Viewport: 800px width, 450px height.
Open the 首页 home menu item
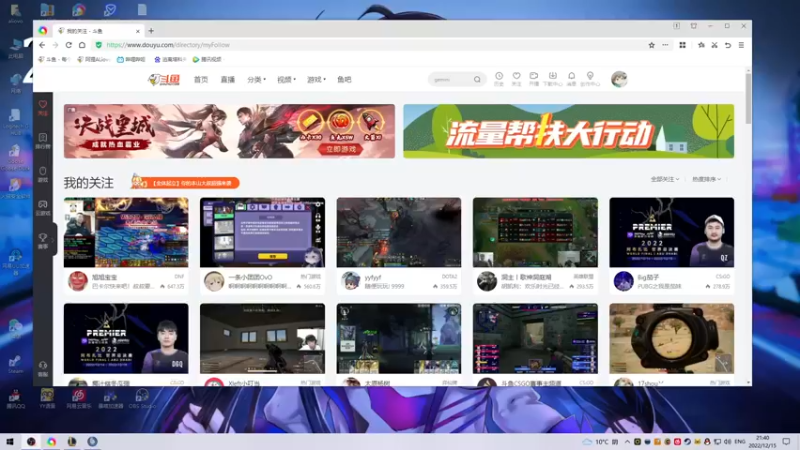tap(201, 80)
